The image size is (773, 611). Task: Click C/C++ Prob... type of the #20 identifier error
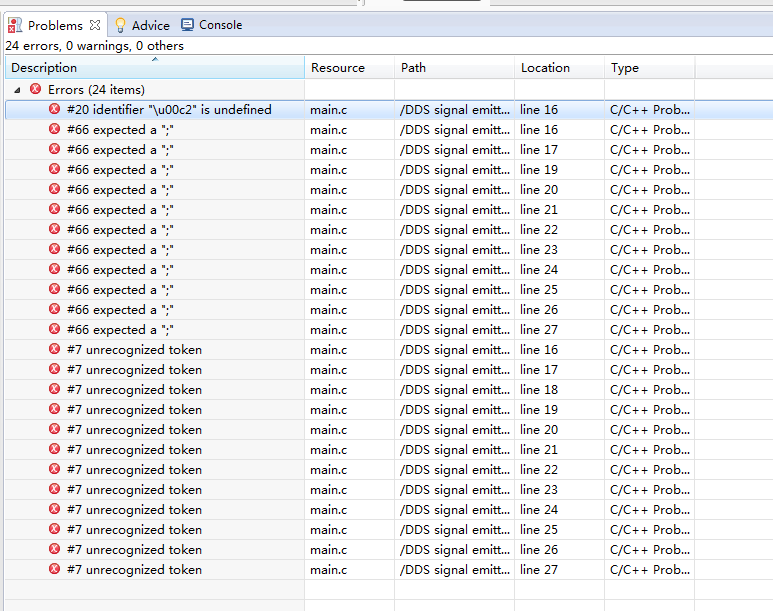[x=650, y=109]
